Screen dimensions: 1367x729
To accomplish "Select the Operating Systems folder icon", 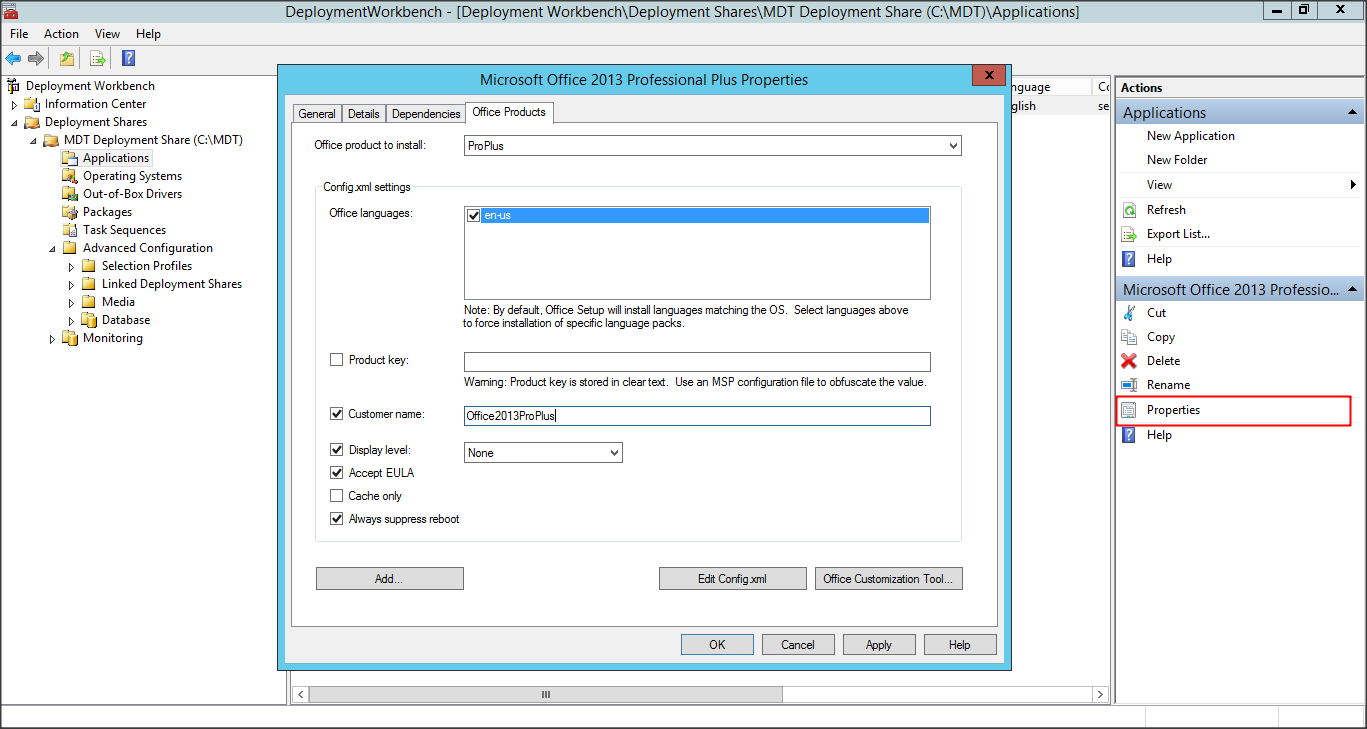I will click(69, 176).
